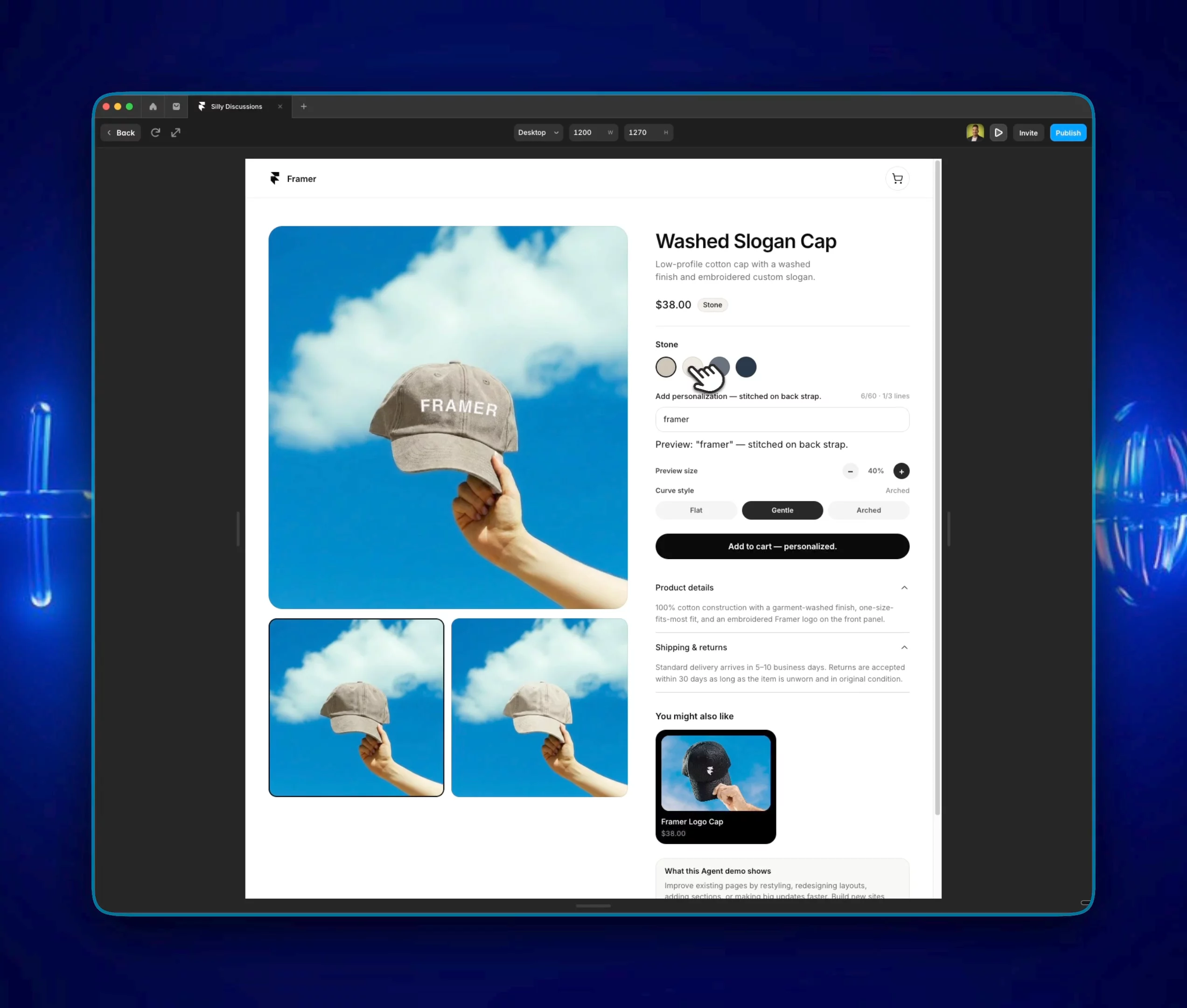Screen dimensions: 1187x1008
Task: Click the Stone badge next to the price
Action: (712, 305)
